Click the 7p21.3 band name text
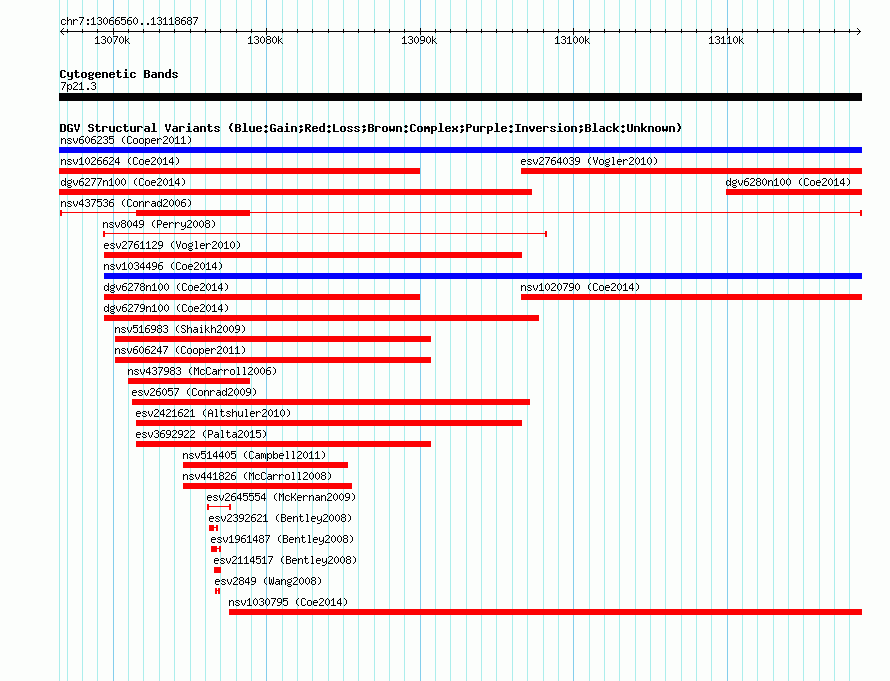890x681 pixels. [78, 86]
